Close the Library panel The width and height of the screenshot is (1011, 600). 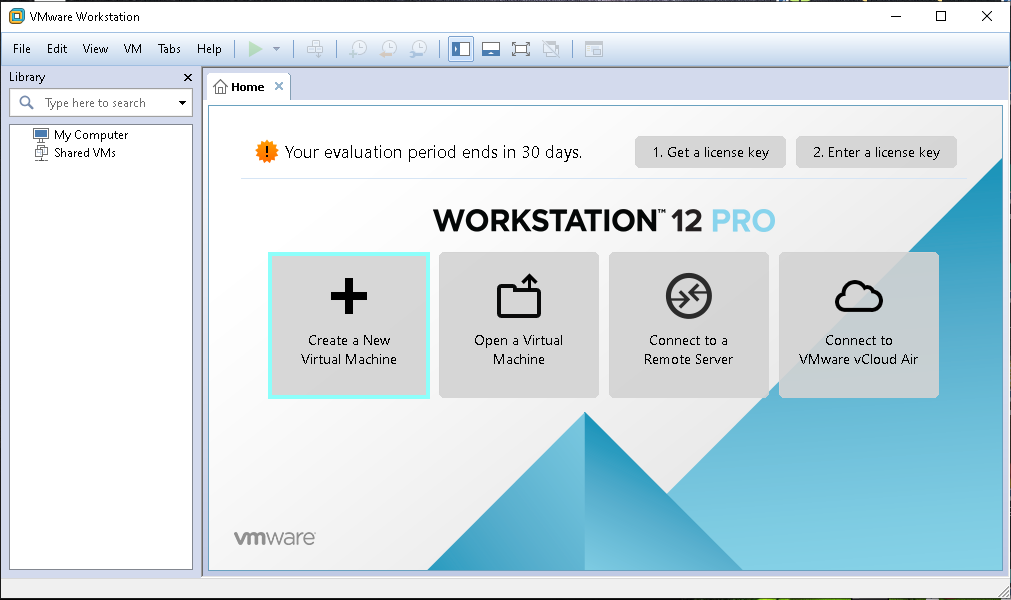click(x=188, y=77)
